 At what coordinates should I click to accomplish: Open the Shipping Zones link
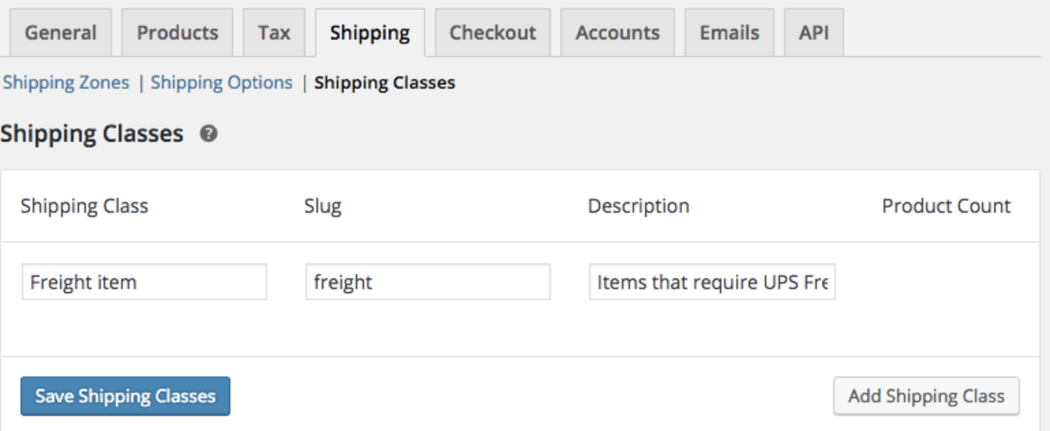coord(66,83)
